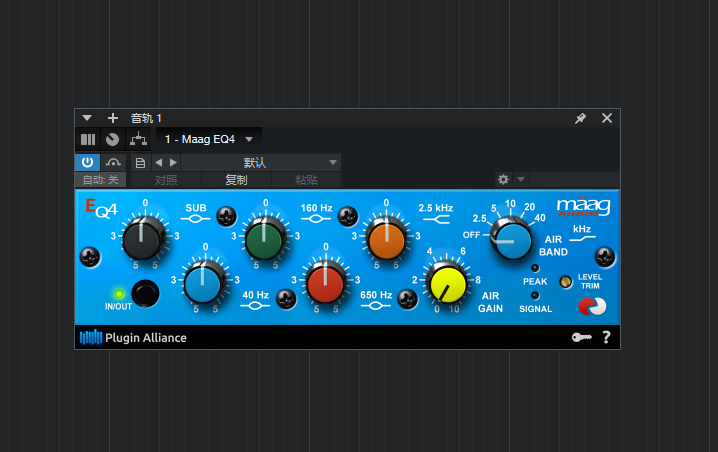
Task: Click the 2.5 kHz band label
Action: pos(435,208)
